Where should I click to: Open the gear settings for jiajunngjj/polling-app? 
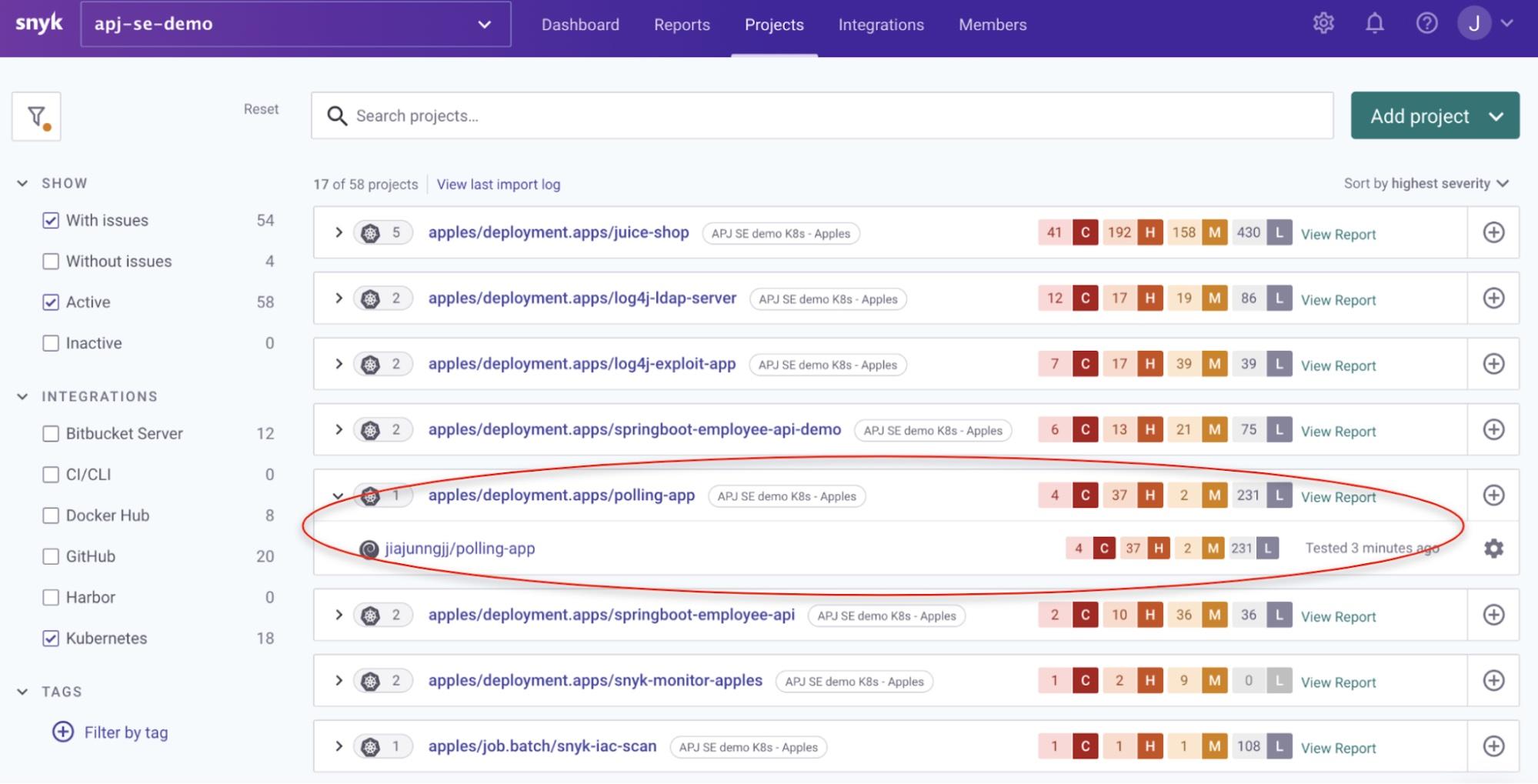pyautogui.click(x=1493, y=549)
